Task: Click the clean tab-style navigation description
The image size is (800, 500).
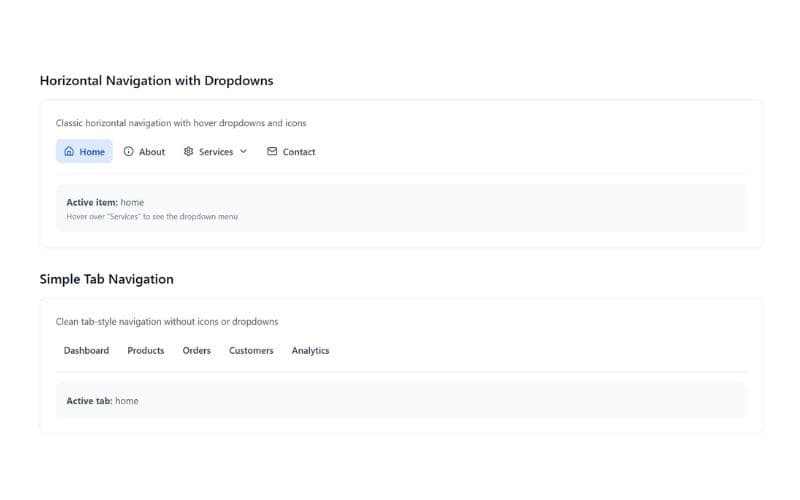Action: (167, 322)
